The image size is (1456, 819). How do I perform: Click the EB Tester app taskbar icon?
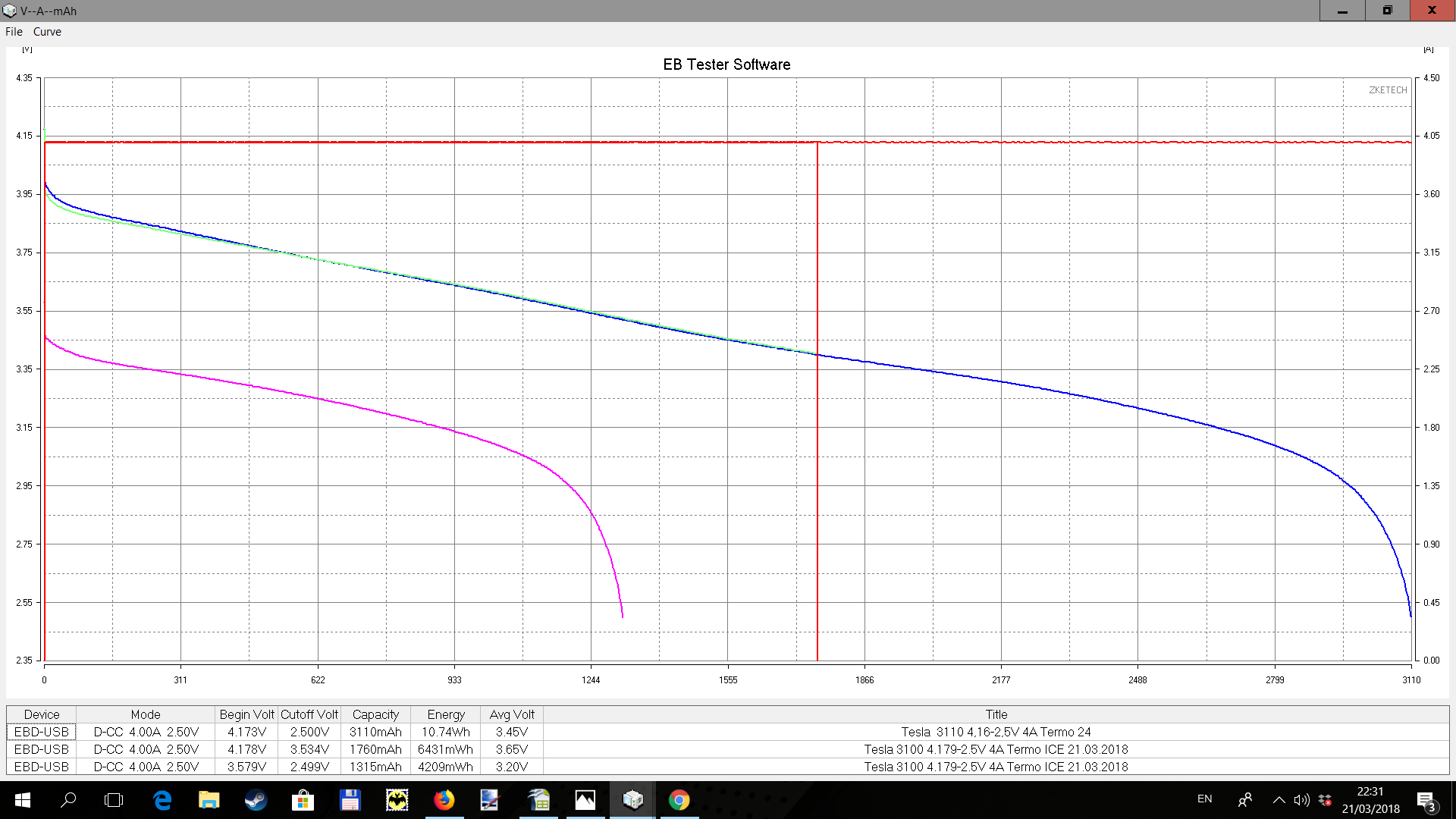click(x=632, y=800)
